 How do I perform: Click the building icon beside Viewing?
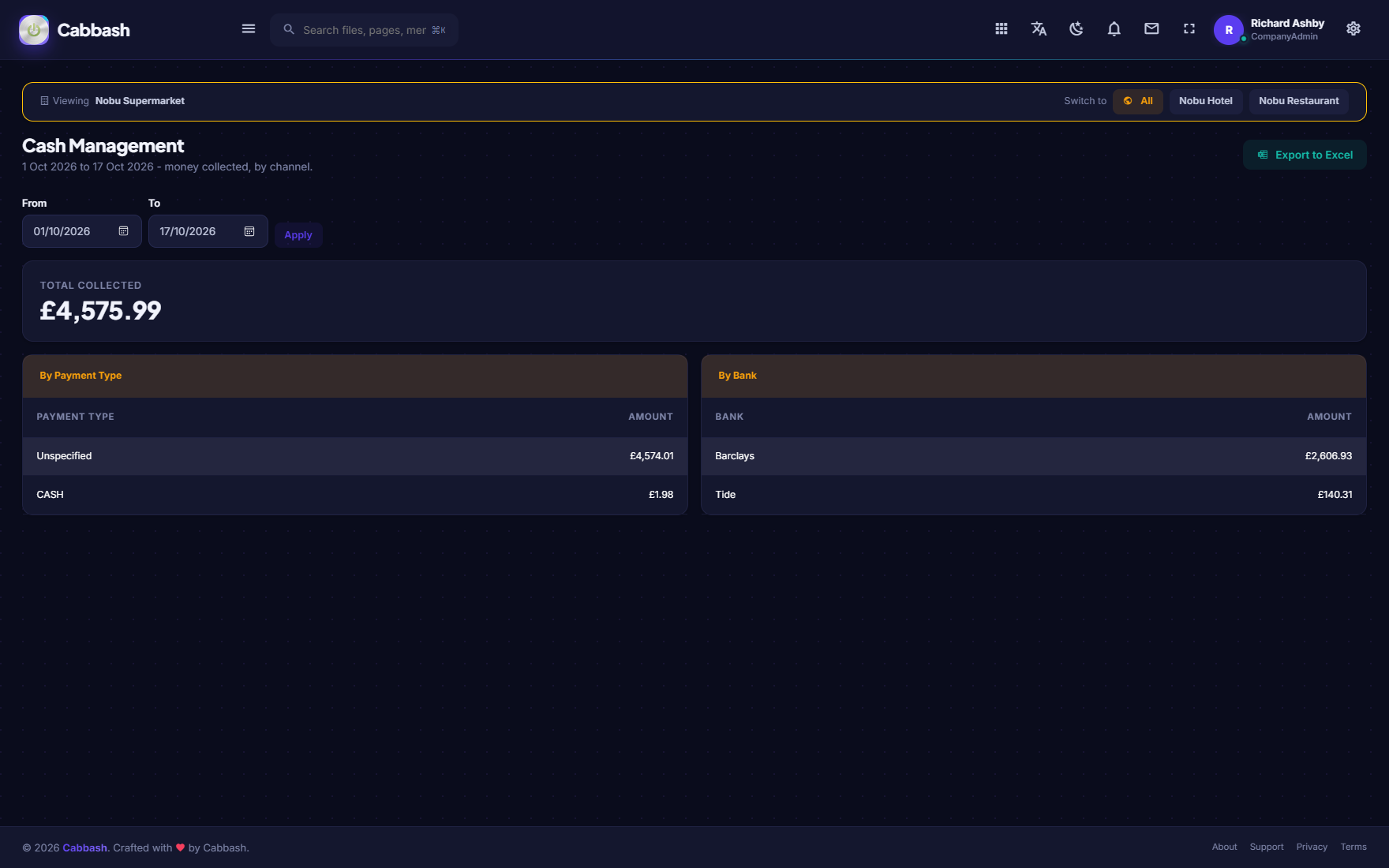[44, 101]
